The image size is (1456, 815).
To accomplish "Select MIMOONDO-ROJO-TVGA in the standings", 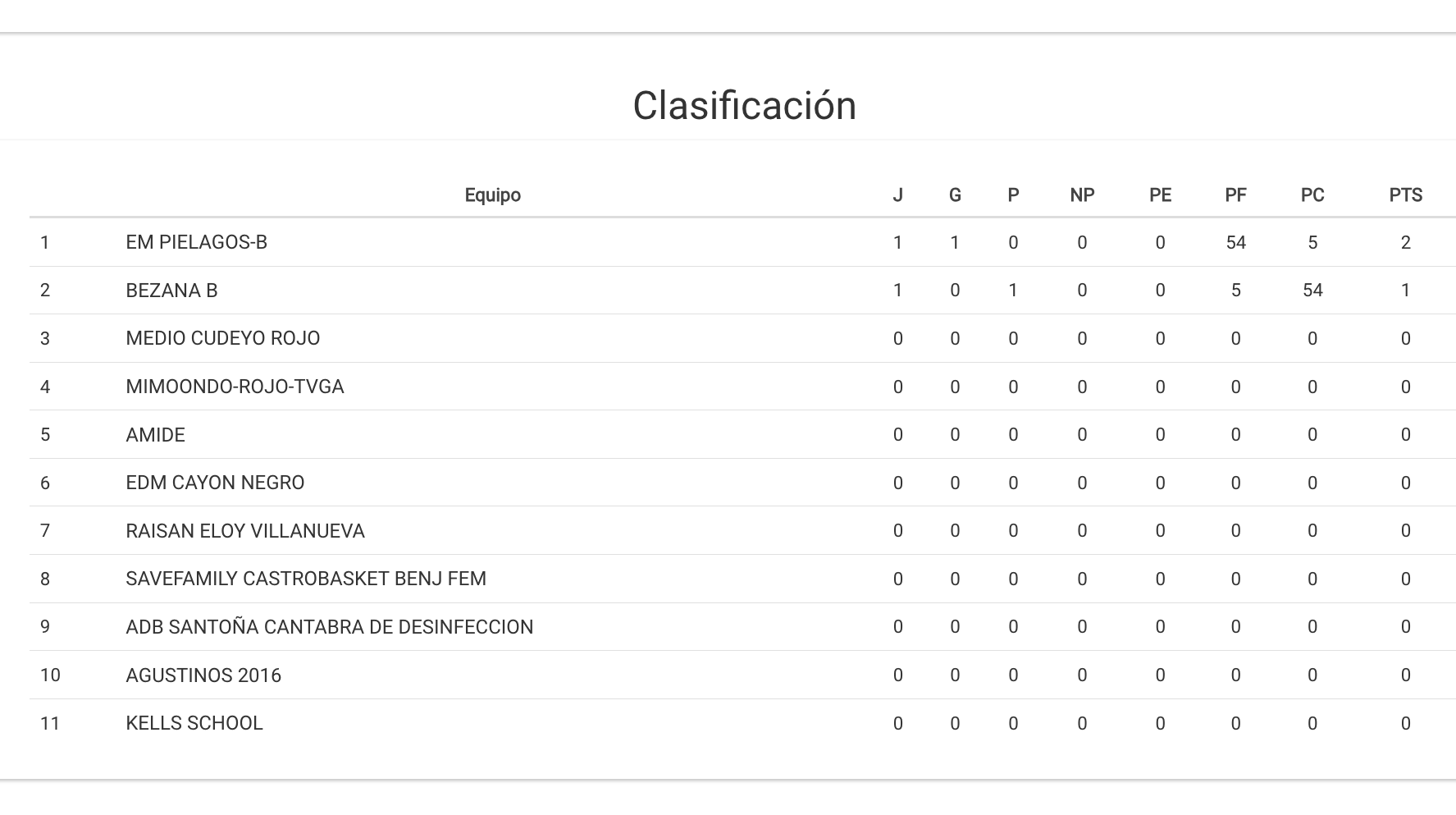I will (x=235, y=387).
